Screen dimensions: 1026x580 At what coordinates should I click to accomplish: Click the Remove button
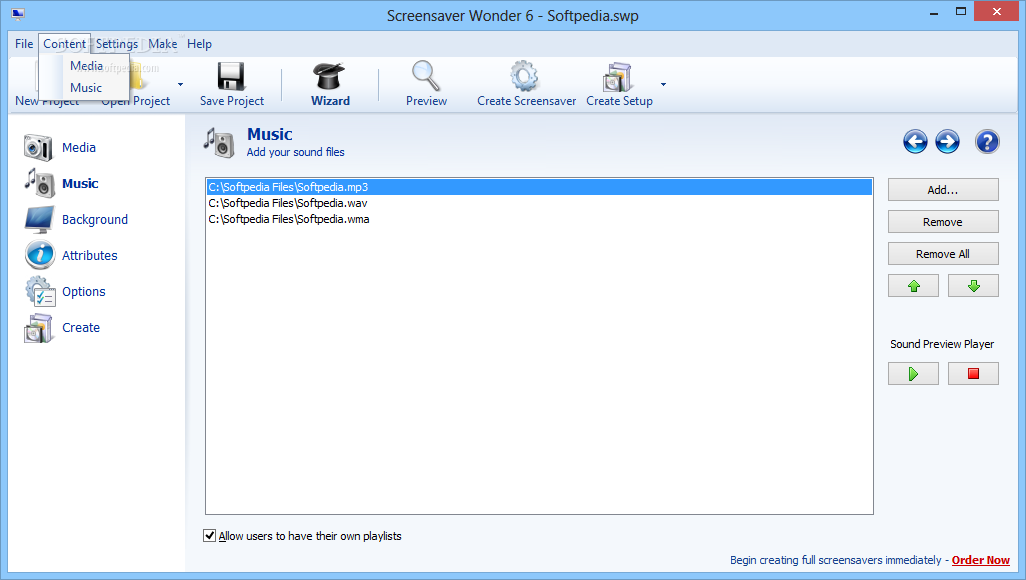943,222
